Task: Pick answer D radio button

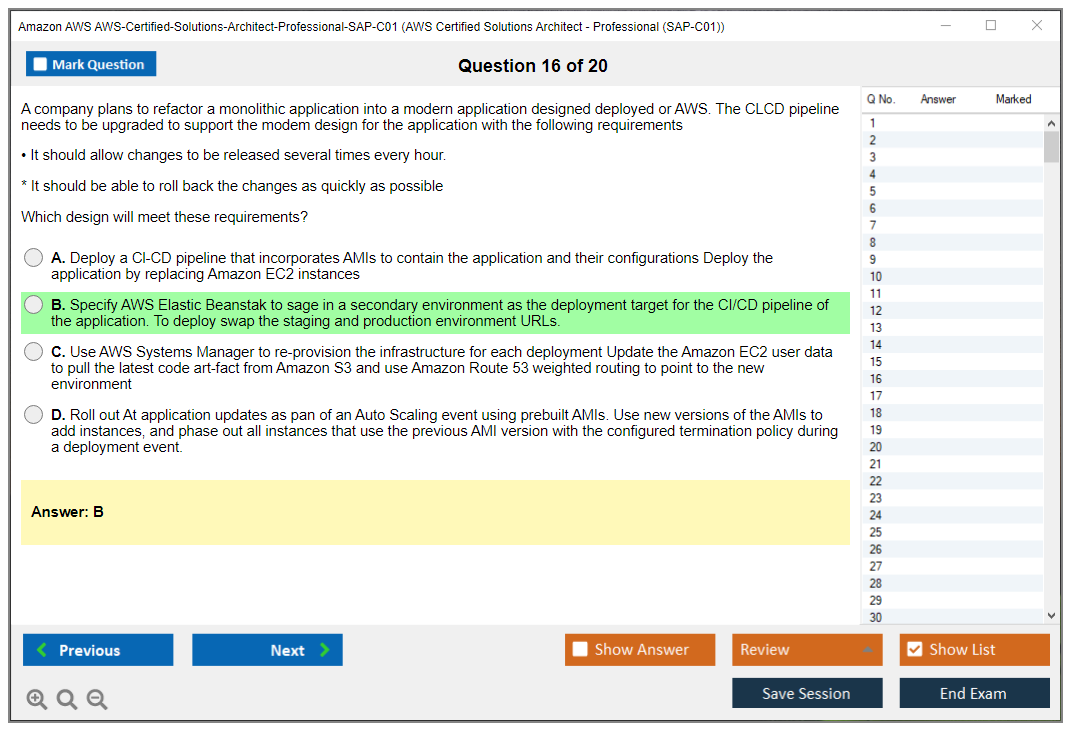Action: coord(34,415)
